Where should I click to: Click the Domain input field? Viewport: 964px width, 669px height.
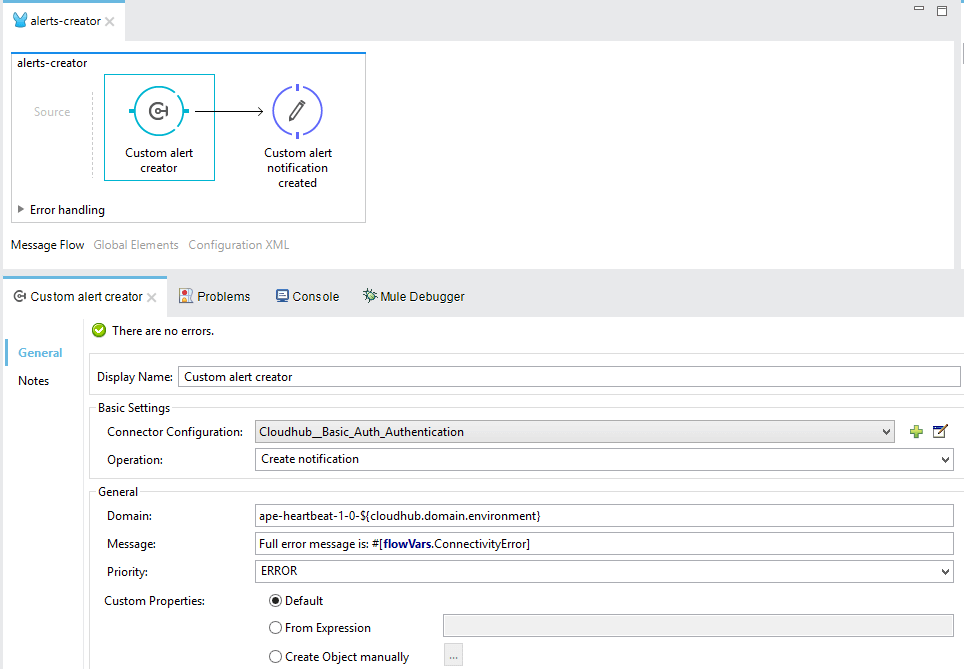604,516
